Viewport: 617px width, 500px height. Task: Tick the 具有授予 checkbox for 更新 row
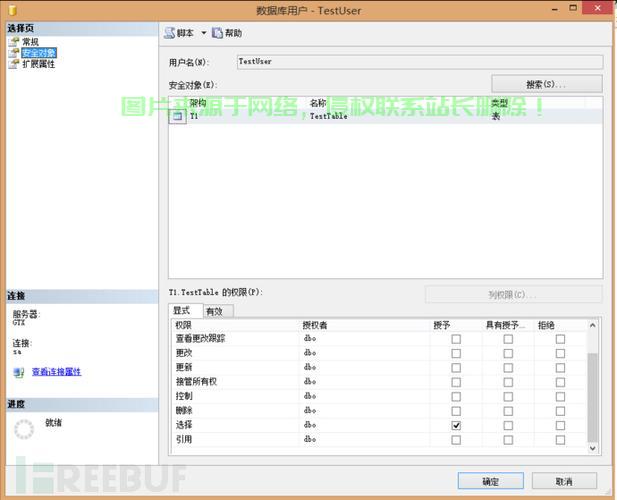coord(508,368)
